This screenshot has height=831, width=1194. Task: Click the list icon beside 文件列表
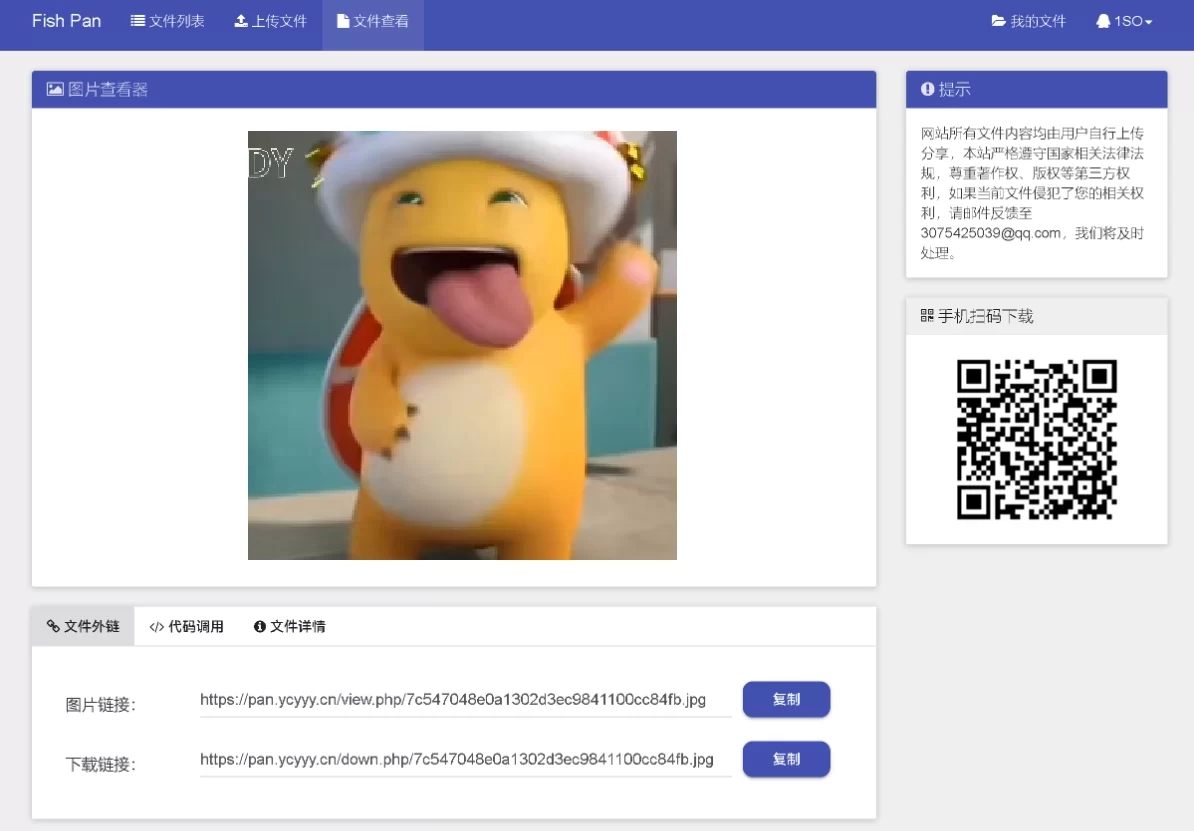click(138, 21)
